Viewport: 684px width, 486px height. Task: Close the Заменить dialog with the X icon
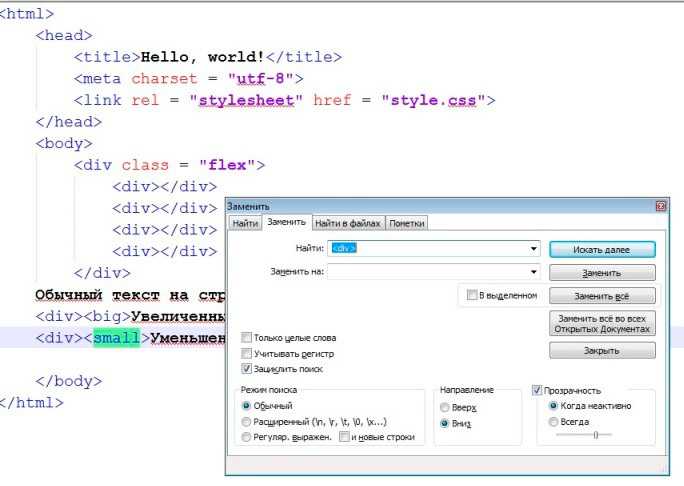(661, 206)
